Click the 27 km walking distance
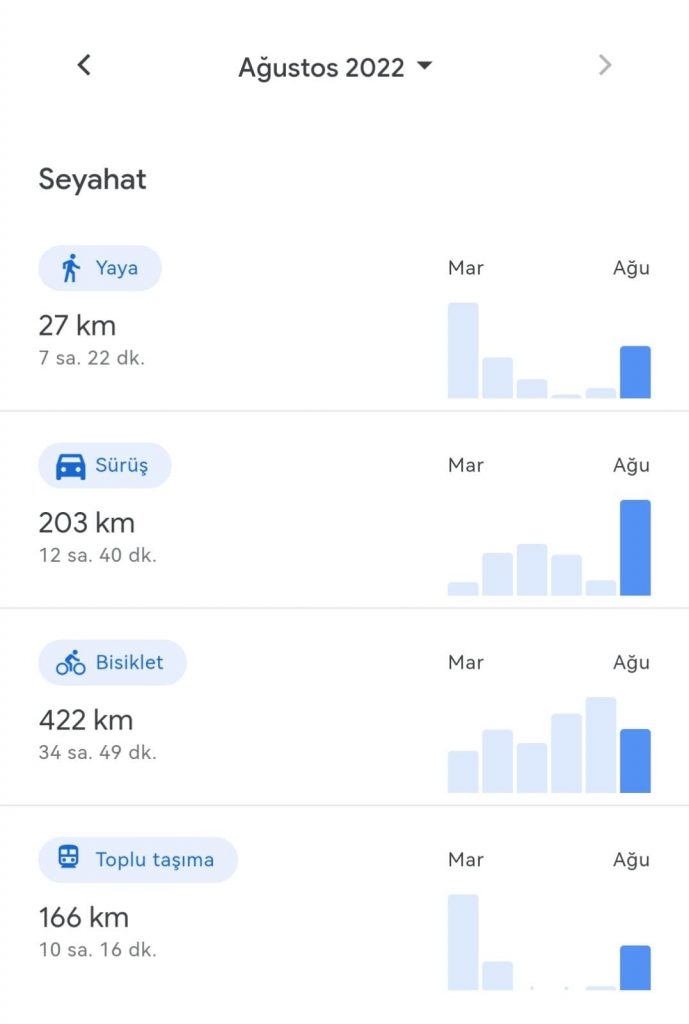The width and height of the screenshot is (689, 1024). click(77, 326)
